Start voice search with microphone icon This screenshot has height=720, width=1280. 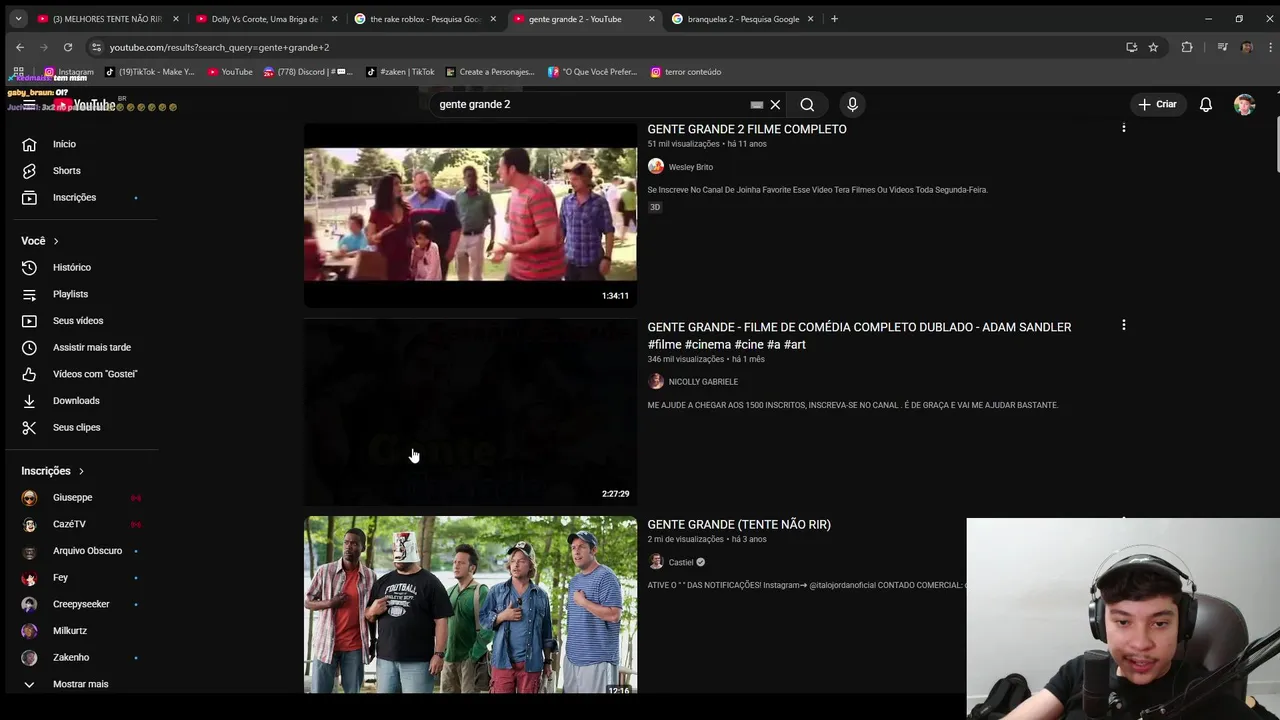852,104
